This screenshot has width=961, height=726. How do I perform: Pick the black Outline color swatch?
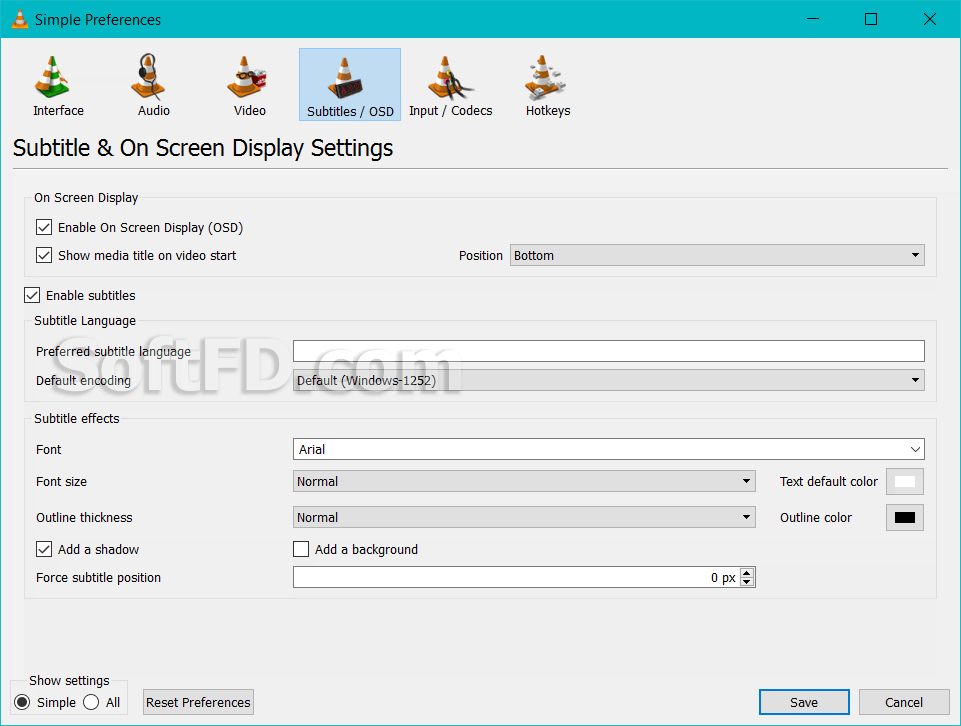[x=905, y=517]
